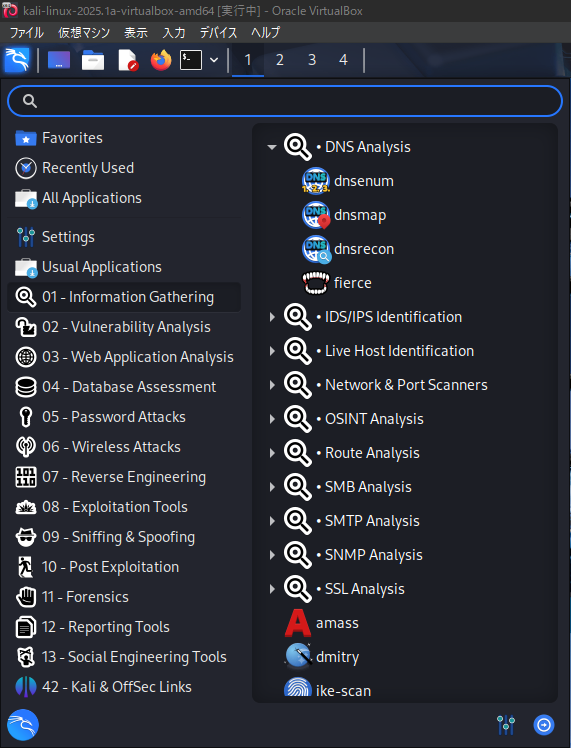Open the デバイス menu
This screenshot has height=748, width=571.
click(x=218, y=32)
